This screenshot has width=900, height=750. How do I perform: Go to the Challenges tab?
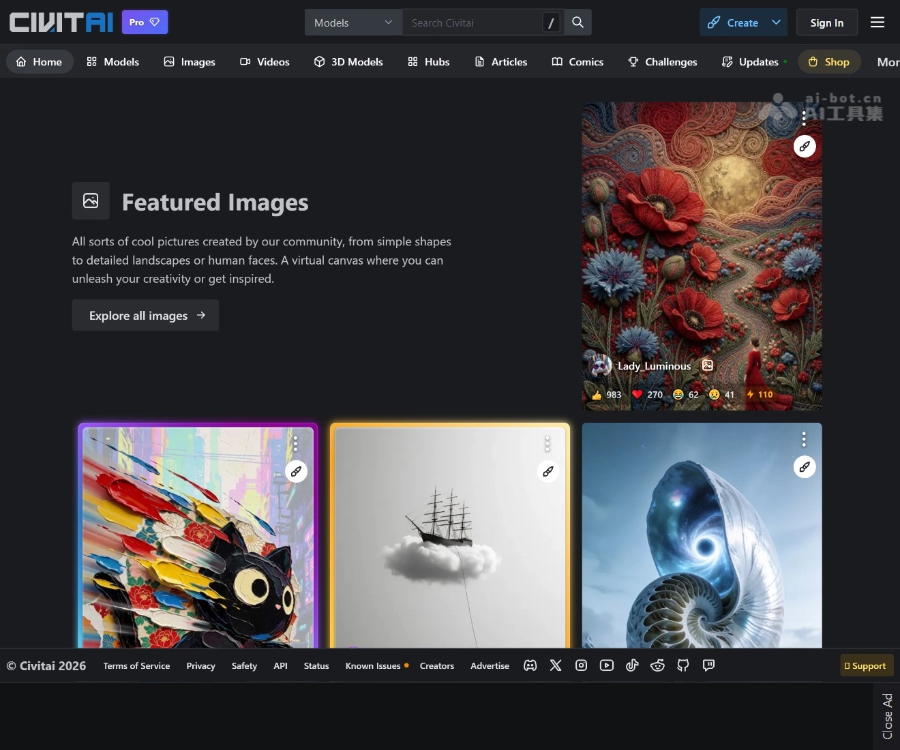(662, 61)
